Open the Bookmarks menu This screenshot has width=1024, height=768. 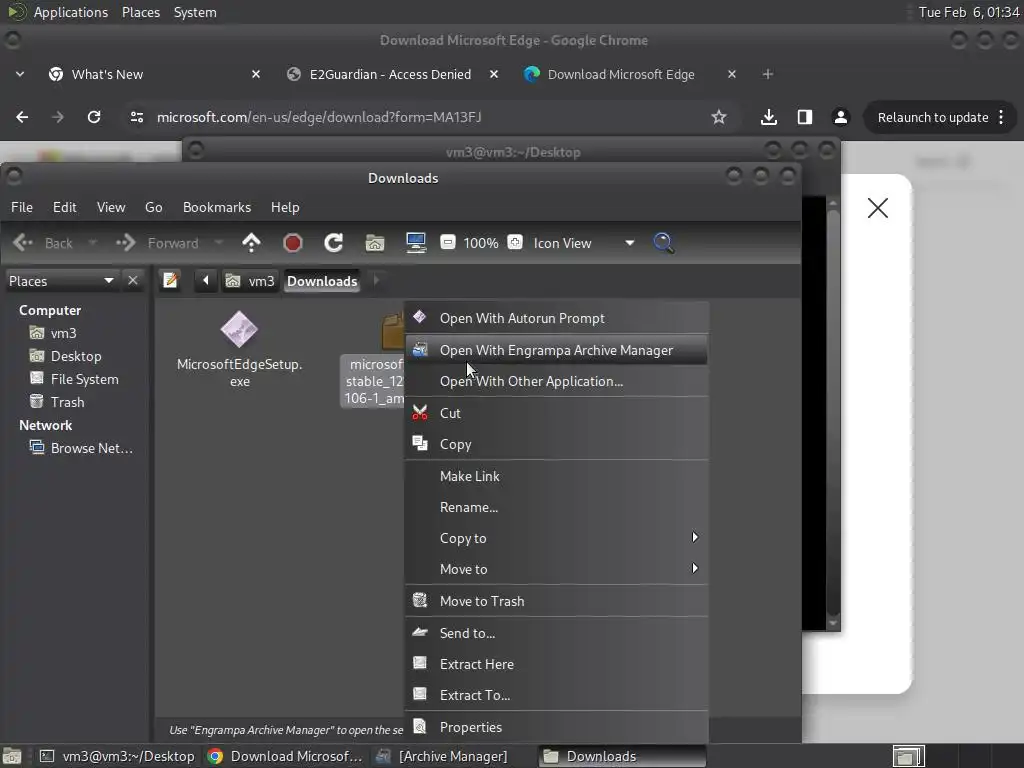coord(217,207)
